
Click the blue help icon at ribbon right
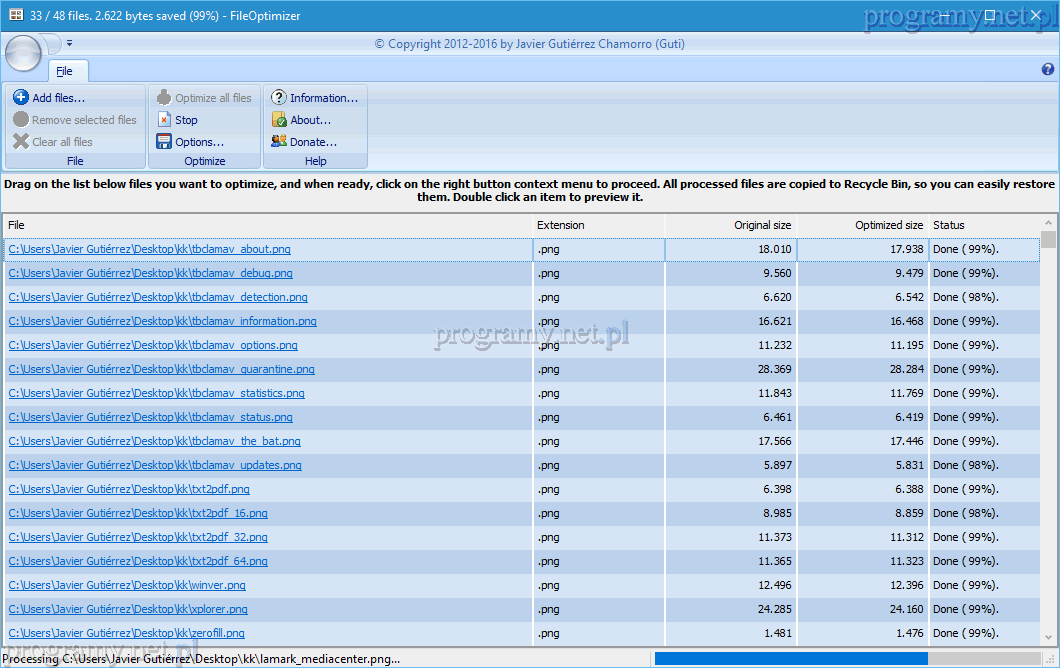[1048, 70]
